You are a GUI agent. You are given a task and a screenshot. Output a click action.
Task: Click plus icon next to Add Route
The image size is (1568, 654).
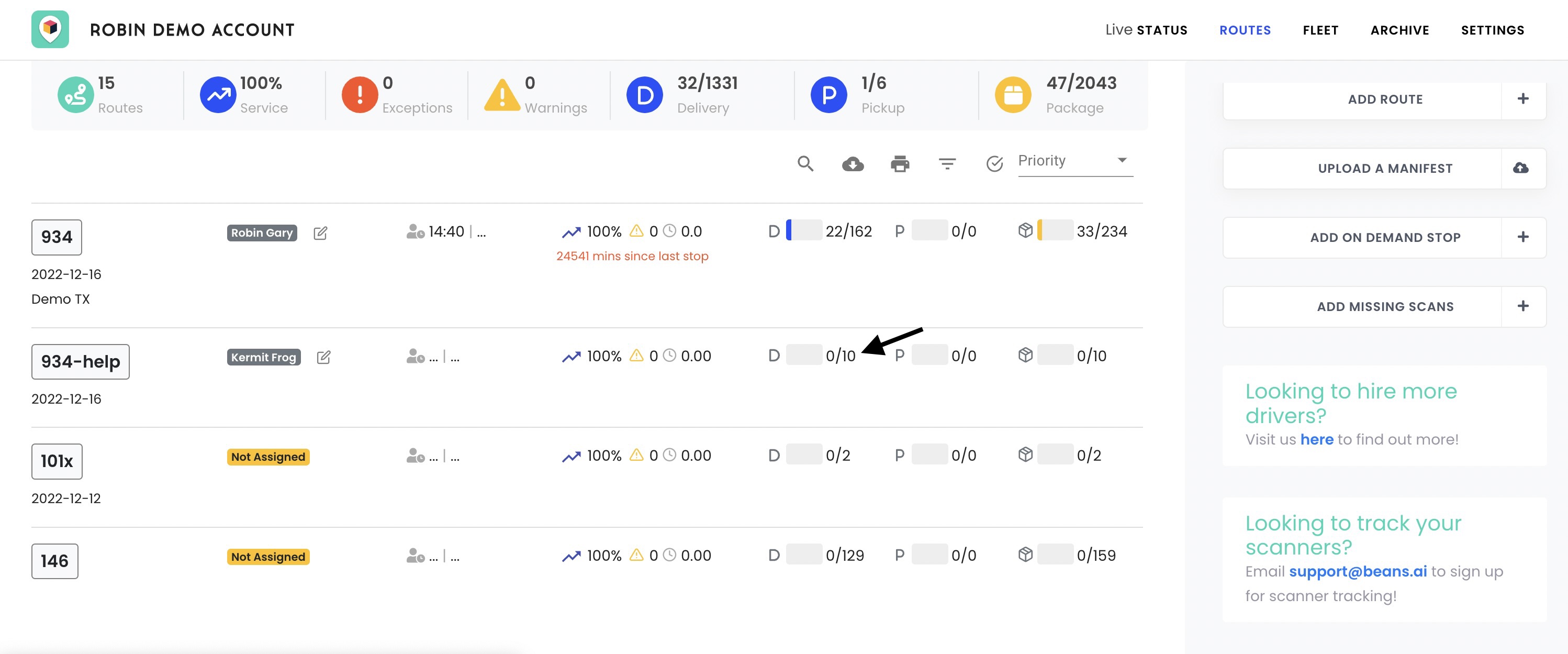pos(1523,98)
